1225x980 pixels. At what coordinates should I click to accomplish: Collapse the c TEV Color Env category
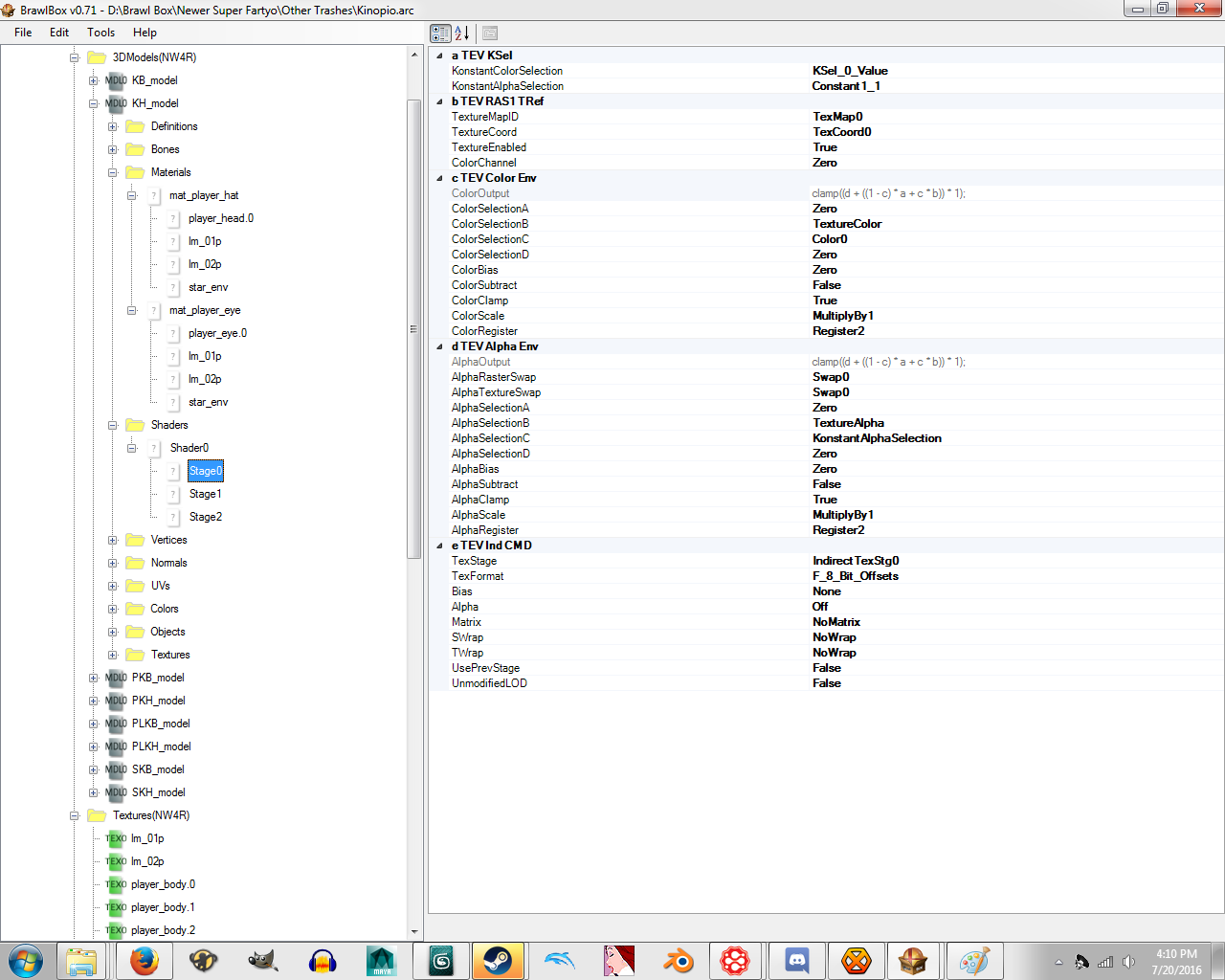(x=440, y=178)
